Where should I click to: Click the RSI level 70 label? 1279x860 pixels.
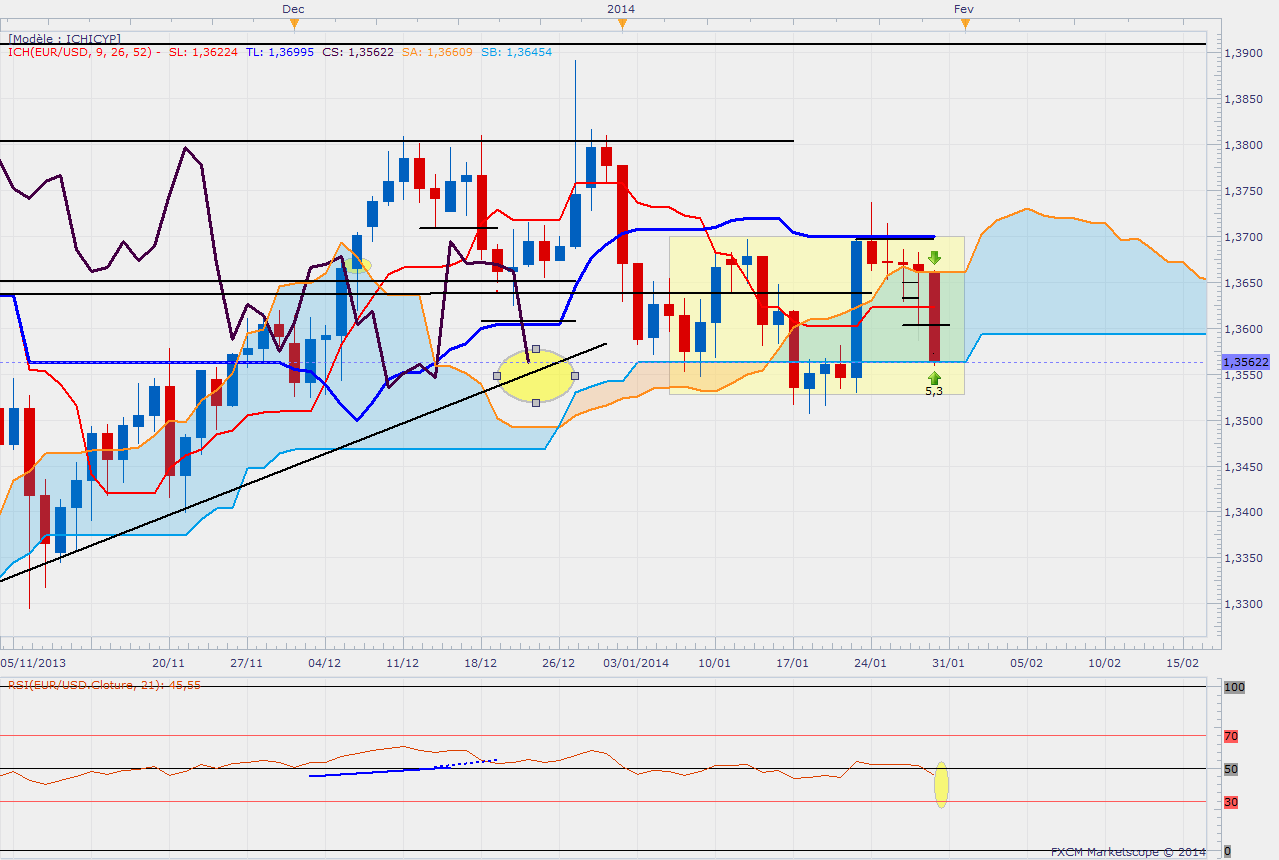click(x=1232, y=736)
